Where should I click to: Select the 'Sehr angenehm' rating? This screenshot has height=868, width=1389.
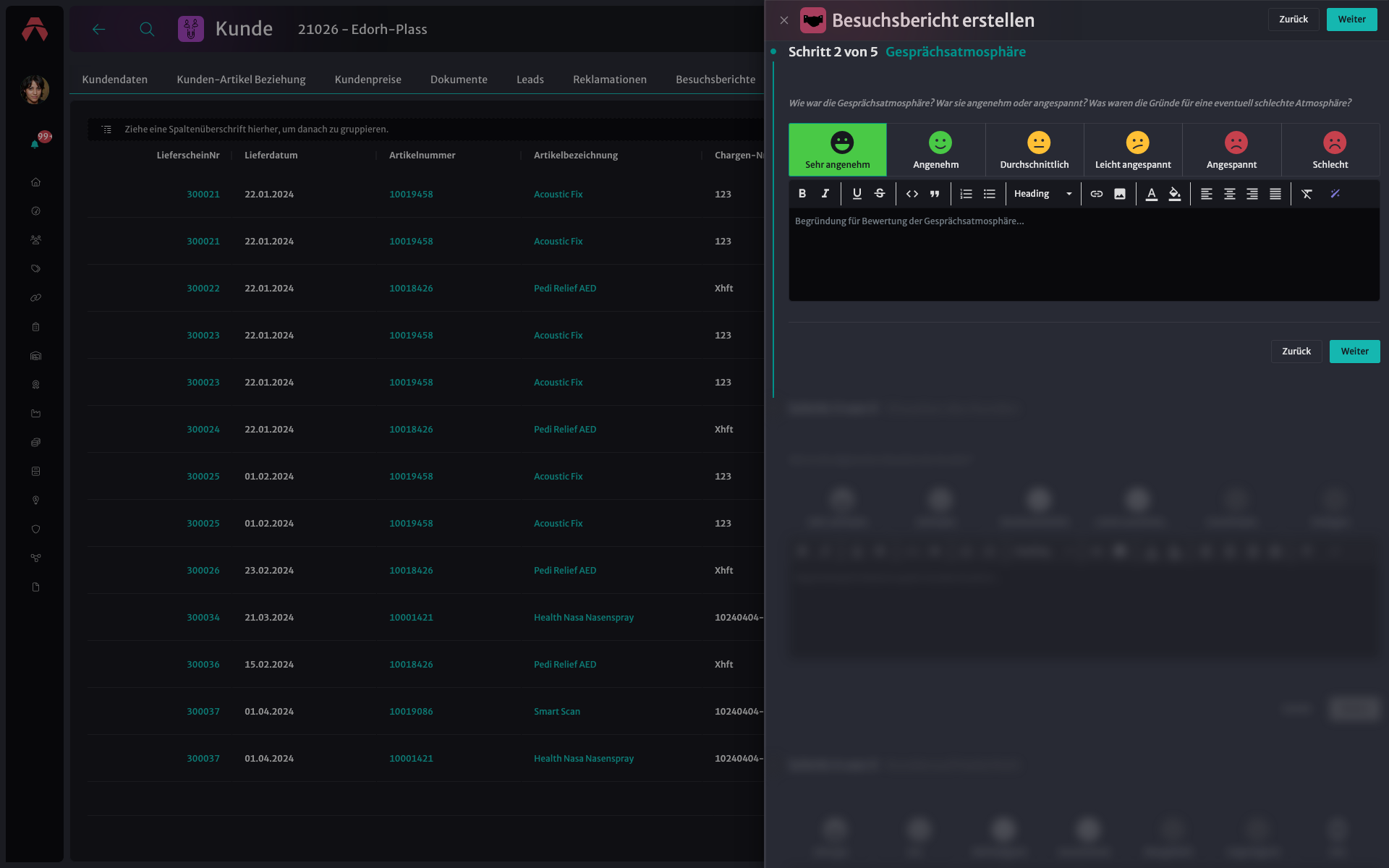[x=838, y=150]
